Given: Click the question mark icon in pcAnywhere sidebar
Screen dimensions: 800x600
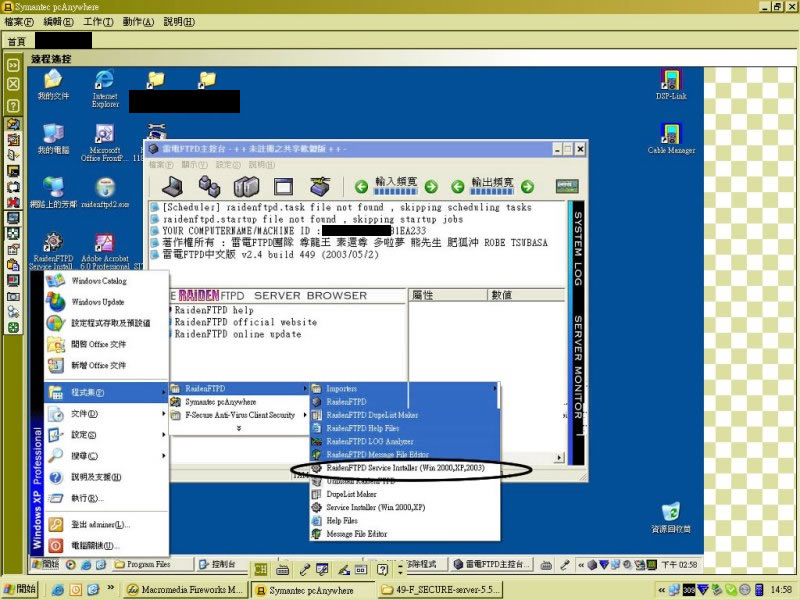Looking at the screenshot, I should point(13,106).
